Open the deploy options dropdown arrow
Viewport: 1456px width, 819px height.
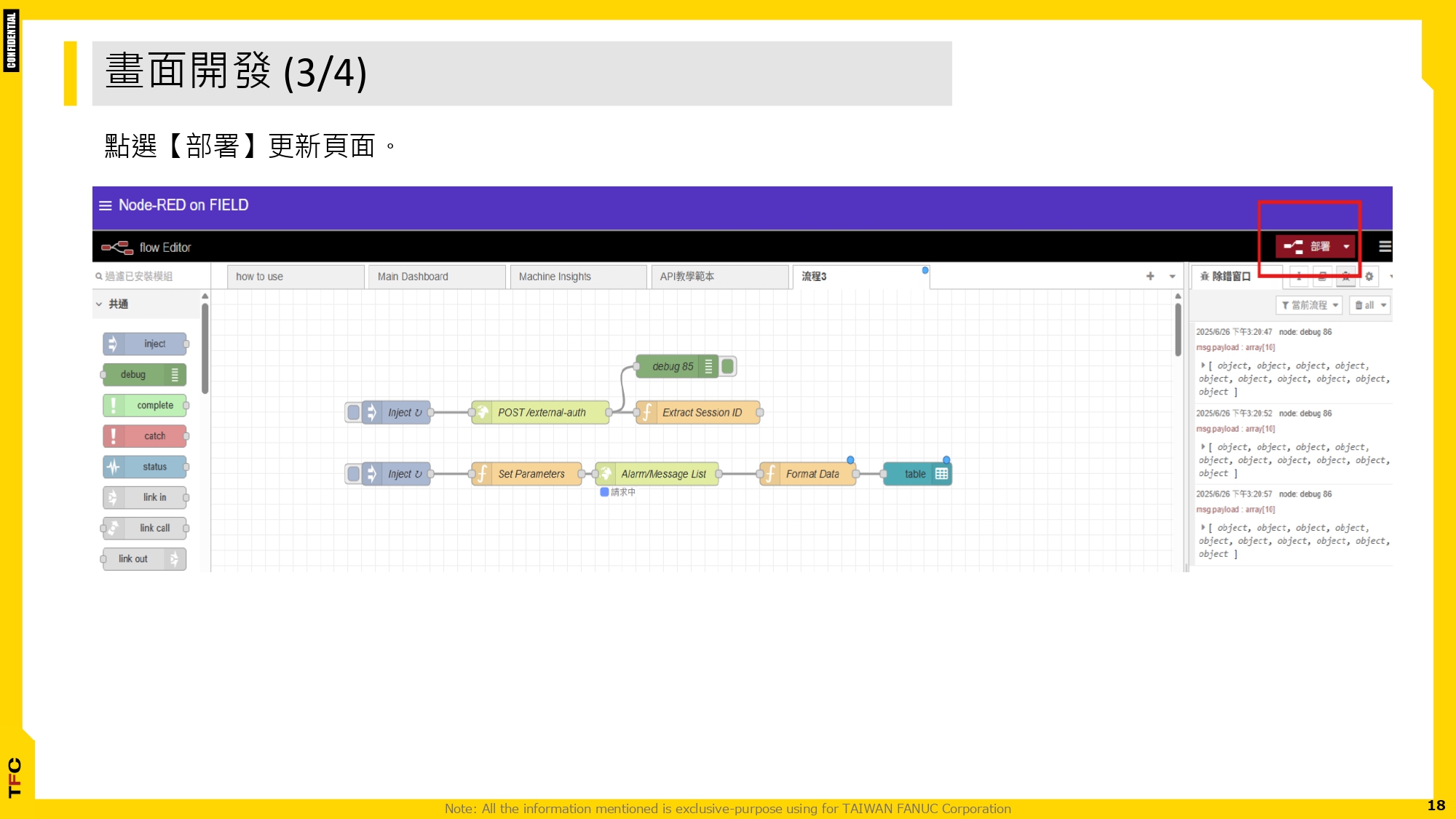(x=1347, y=247)
